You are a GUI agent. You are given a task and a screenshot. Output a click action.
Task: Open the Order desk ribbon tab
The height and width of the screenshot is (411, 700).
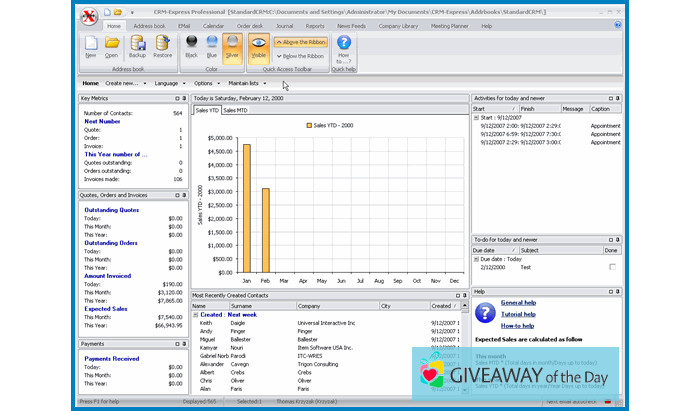click(x=252, y=25)
